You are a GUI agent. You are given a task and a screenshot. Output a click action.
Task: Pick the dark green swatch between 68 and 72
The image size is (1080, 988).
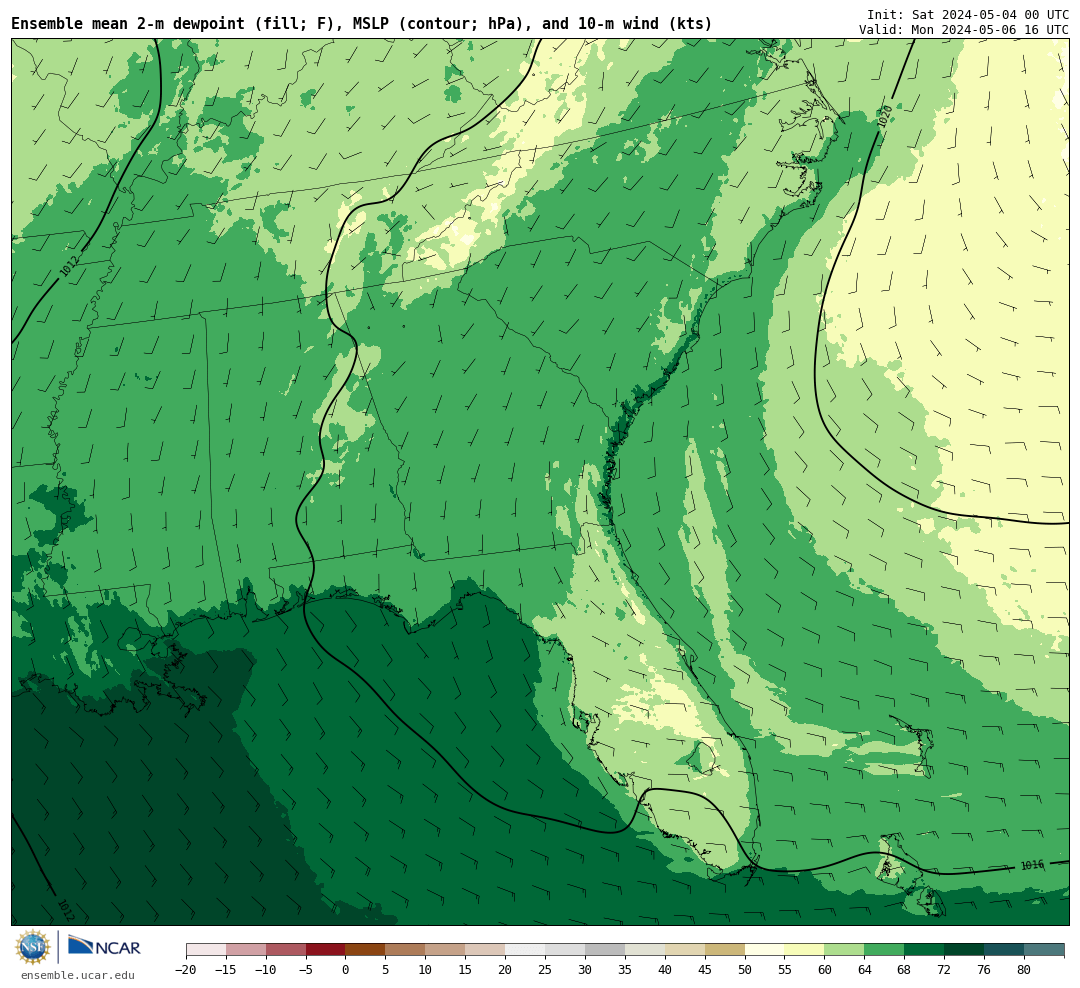click(924, 950)
